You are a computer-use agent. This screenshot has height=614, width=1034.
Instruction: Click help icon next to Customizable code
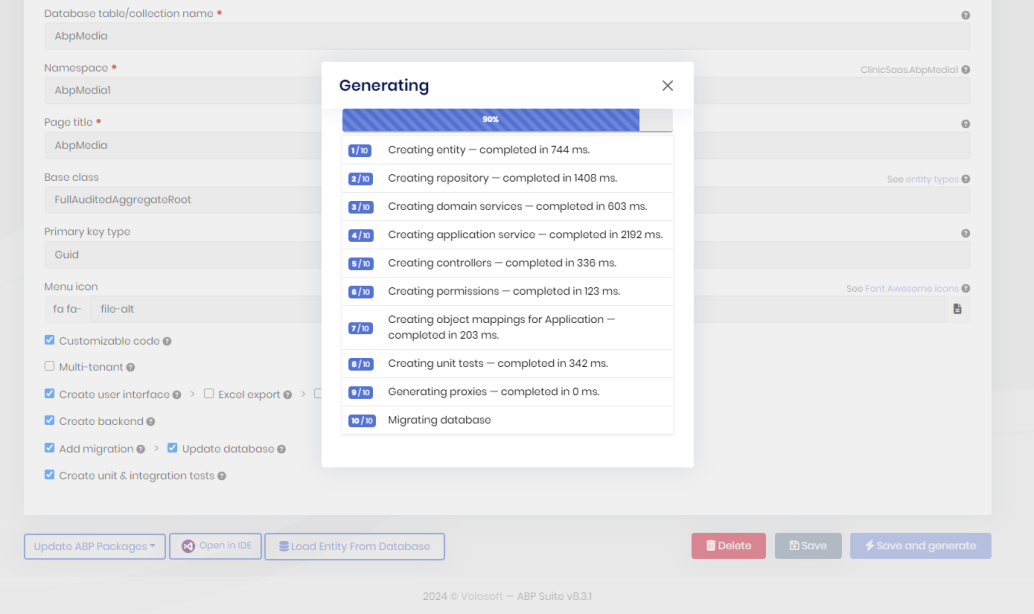[167, 341]
